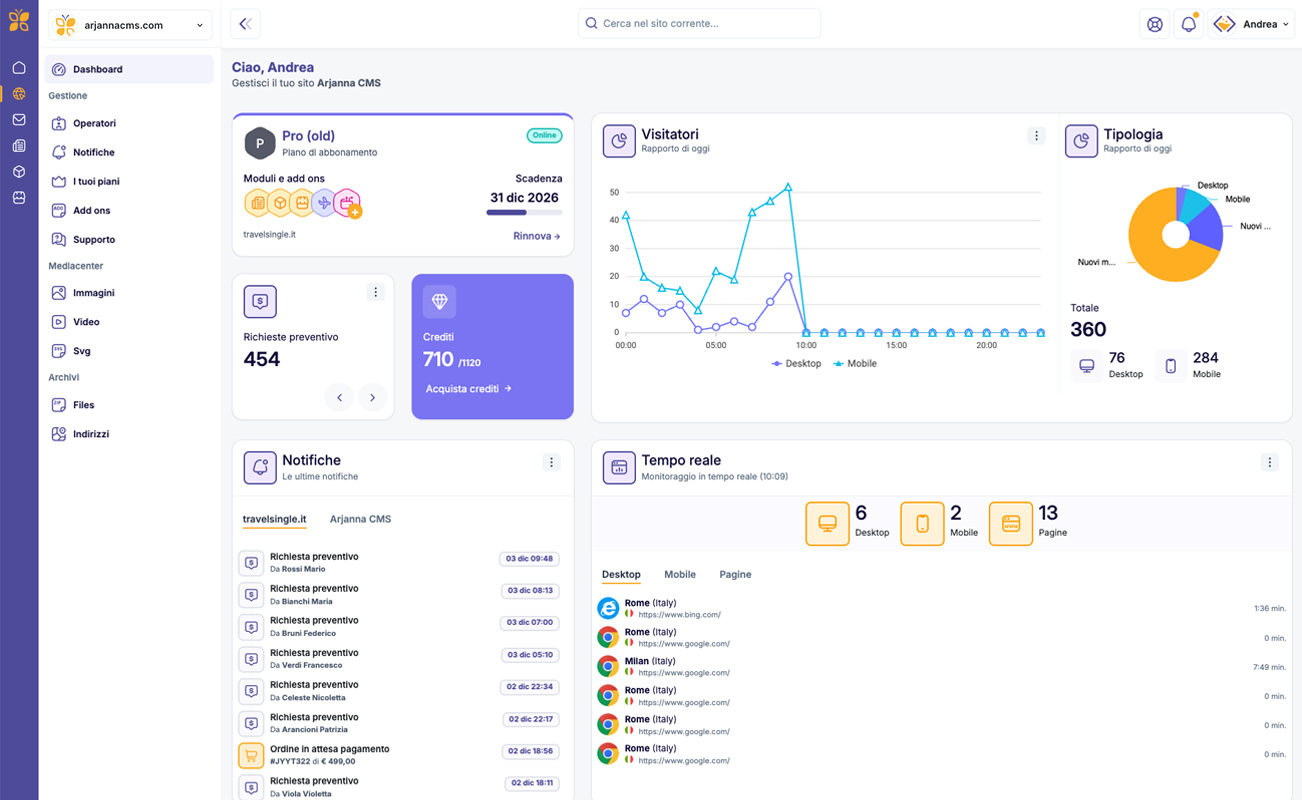
Task: Click Acquista crediti link
Action: pos(468,389)
